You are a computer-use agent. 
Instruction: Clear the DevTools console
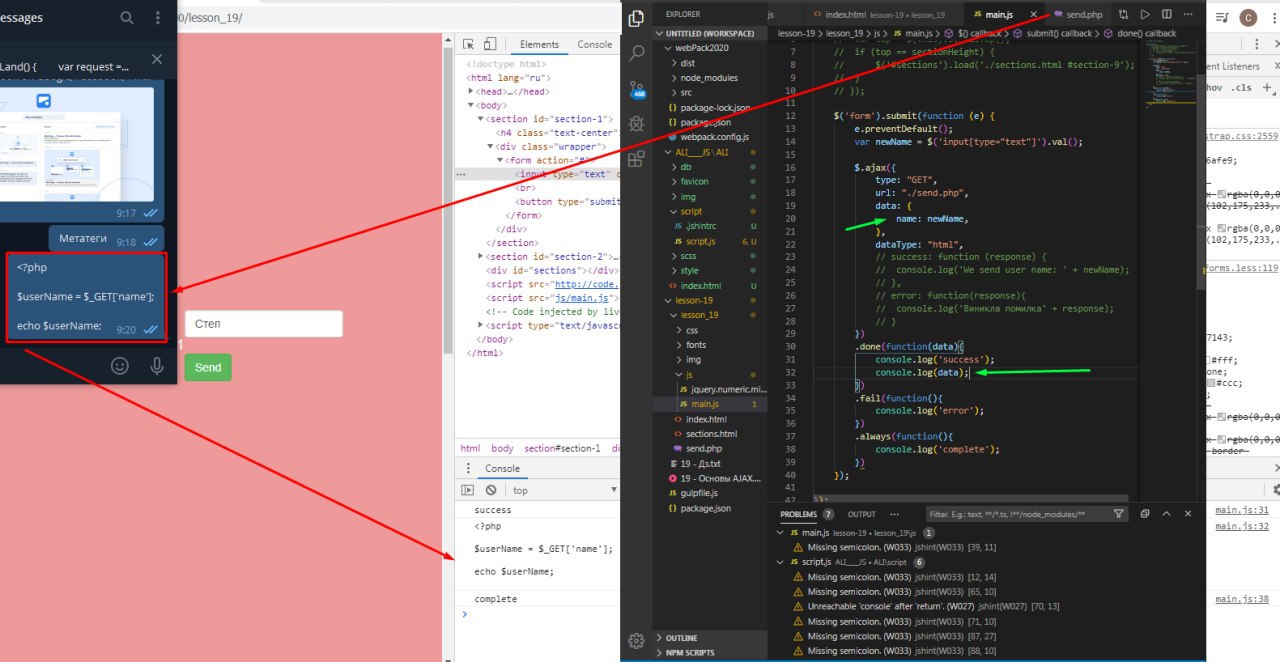pyautogui.click(x=491, y=490)
